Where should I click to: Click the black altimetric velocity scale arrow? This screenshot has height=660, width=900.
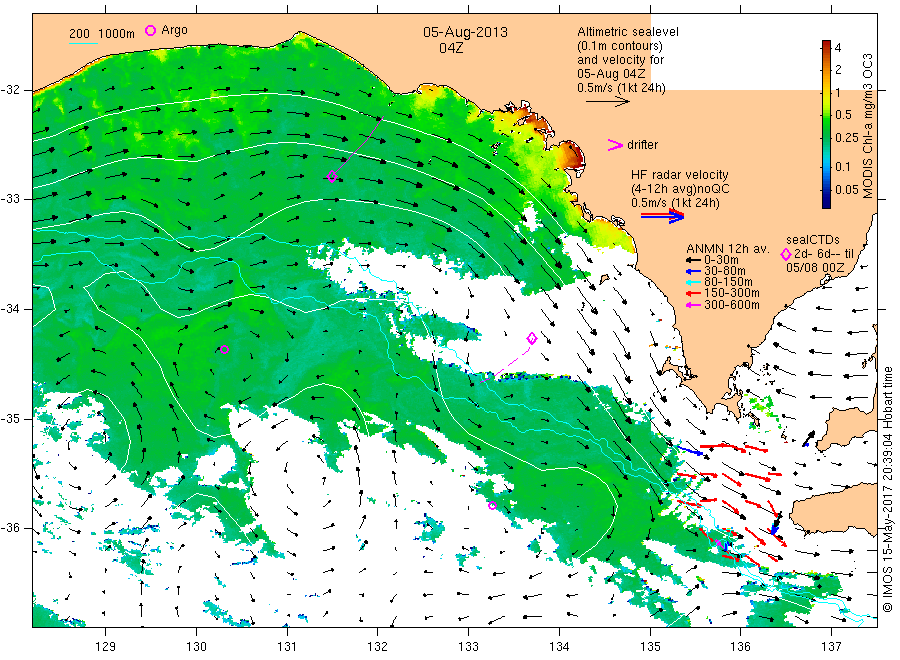608,102
